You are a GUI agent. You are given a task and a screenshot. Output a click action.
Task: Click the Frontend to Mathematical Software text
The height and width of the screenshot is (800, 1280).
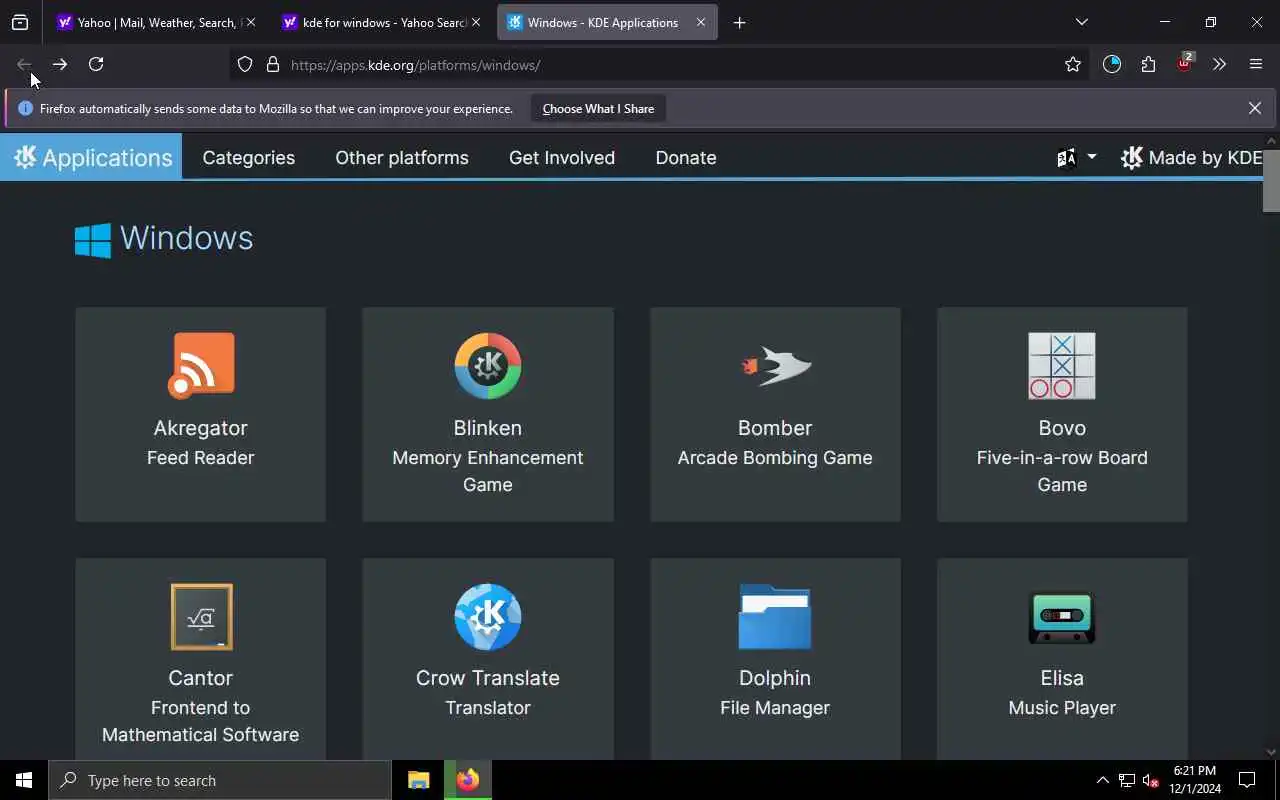tap(201, 721)
